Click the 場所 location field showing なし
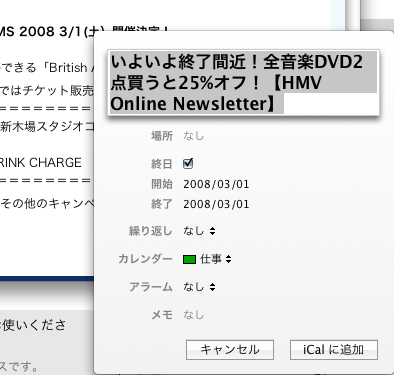Image resolution: width=394 pixels, height=375 pixels. pyautogui.click(x=193, y=136)
